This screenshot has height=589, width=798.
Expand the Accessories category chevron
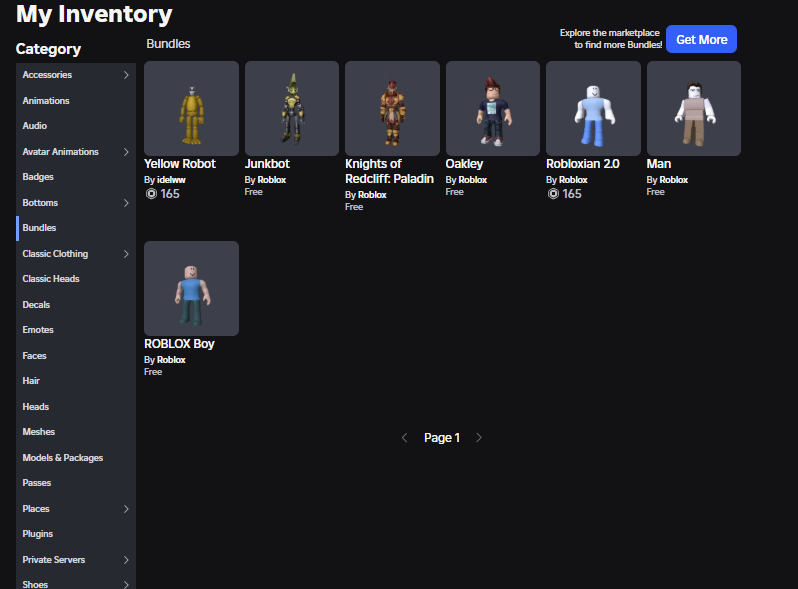126,75
